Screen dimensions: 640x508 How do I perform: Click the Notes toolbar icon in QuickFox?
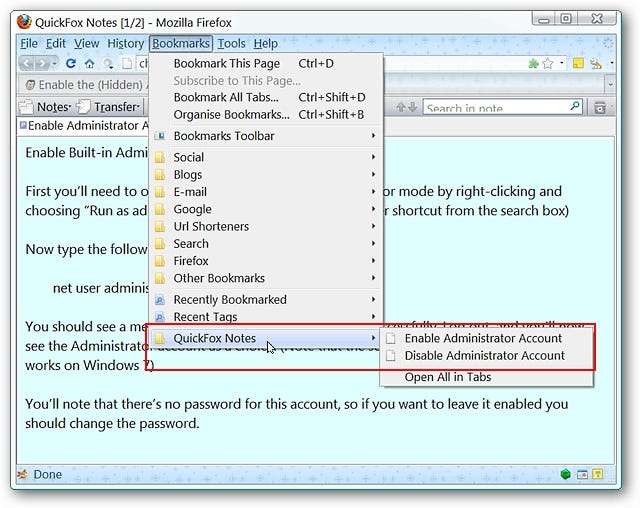[x=26, y=107]
